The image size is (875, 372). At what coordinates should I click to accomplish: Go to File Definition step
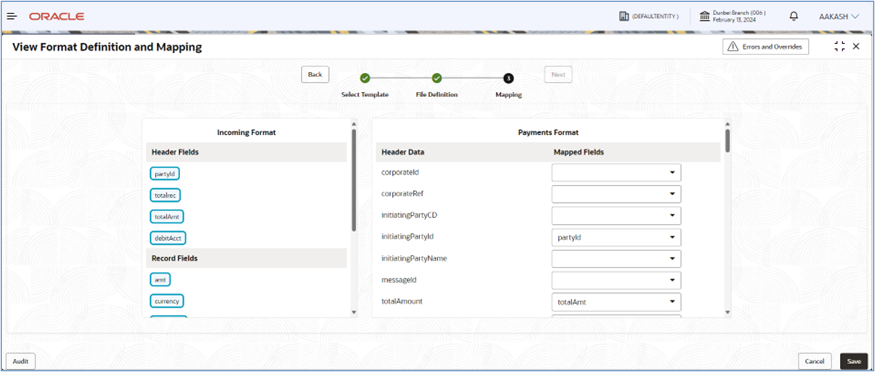tap(437, 78)
